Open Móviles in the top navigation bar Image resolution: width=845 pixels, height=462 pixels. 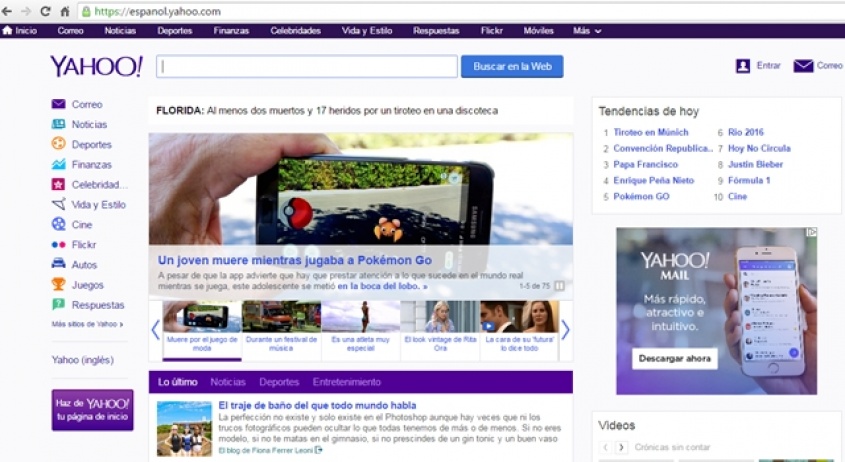538,31
